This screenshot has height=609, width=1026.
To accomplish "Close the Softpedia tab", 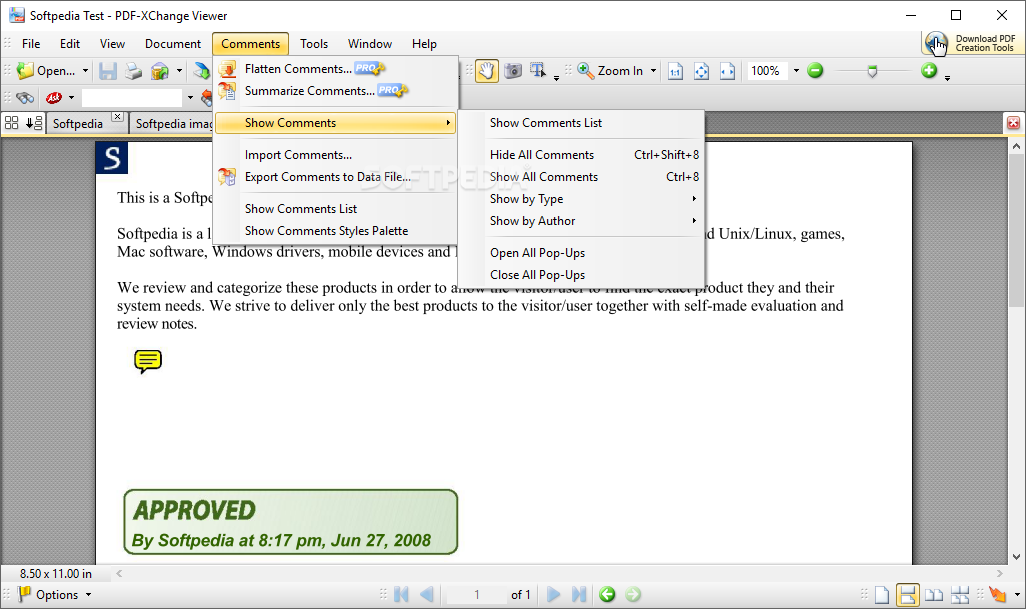I will click(x=117, y=116).
